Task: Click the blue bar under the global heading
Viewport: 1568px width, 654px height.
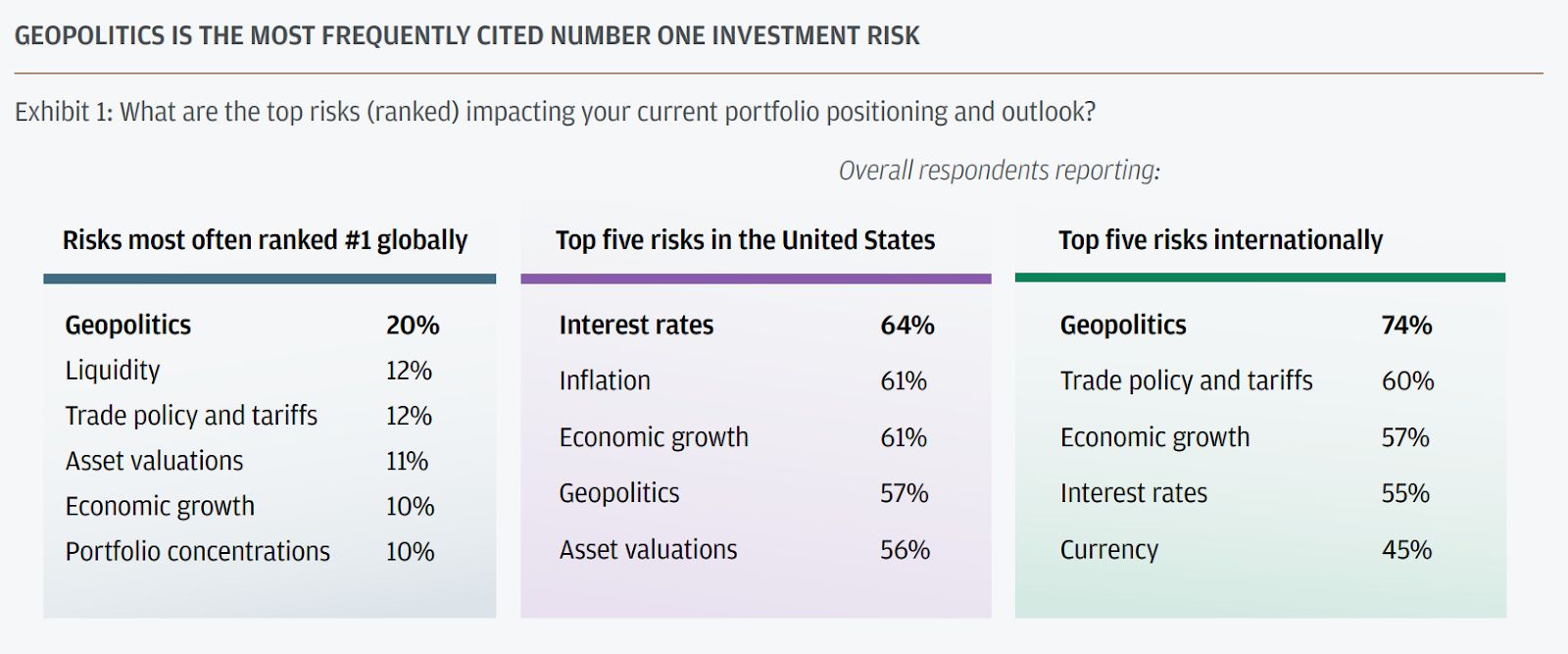Action: (x=269, y=278)
